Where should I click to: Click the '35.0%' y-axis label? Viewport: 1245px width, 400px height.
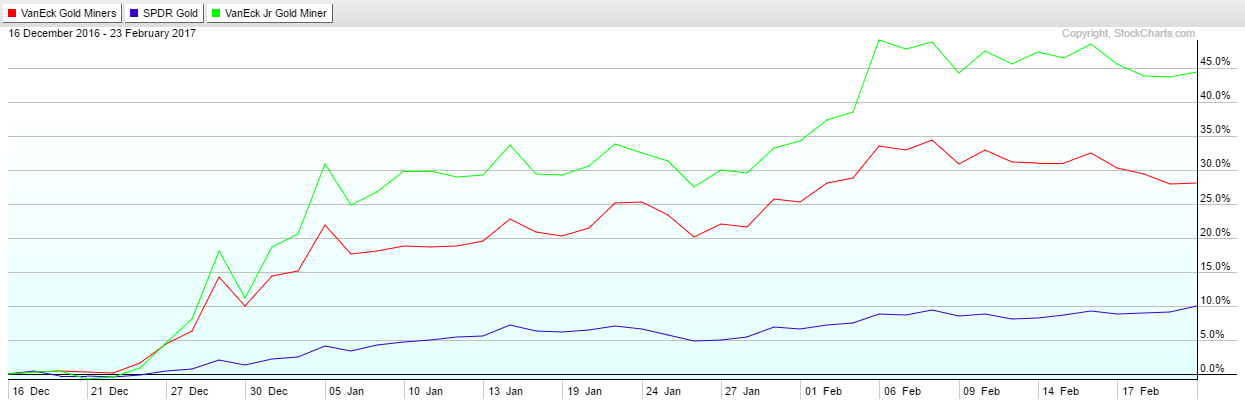click(x=1215, y=130)
